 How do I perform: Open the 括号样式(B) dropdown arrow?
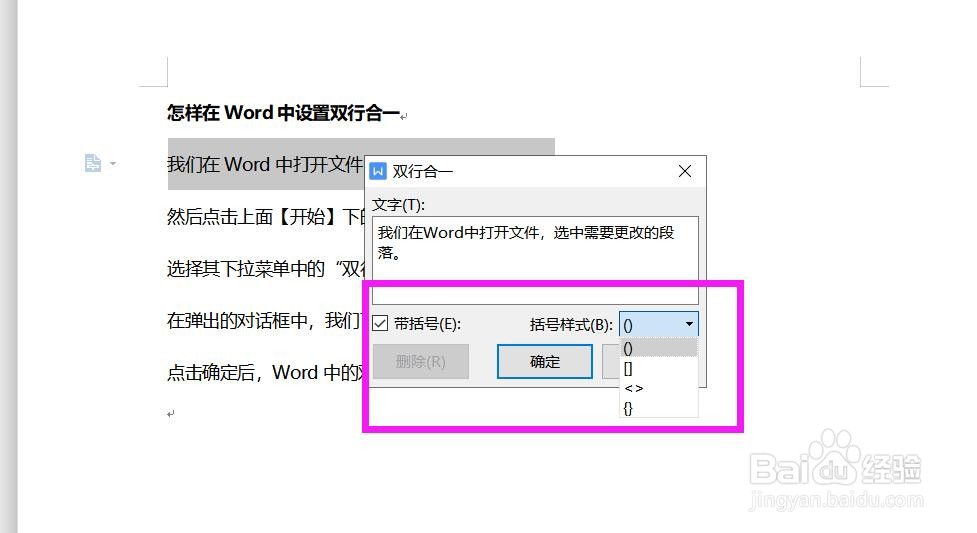pos(689,324)
